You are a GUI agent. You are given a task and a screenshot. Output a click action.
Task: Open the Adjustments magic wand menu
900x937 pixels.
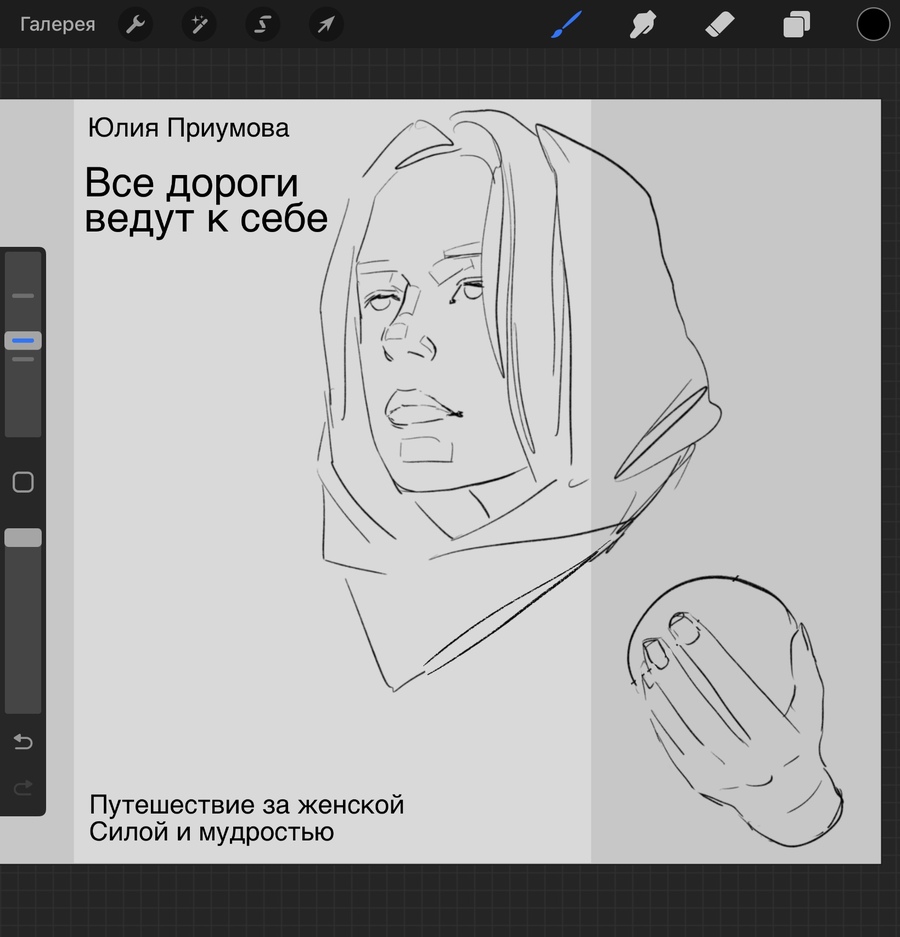pos(199,25)
